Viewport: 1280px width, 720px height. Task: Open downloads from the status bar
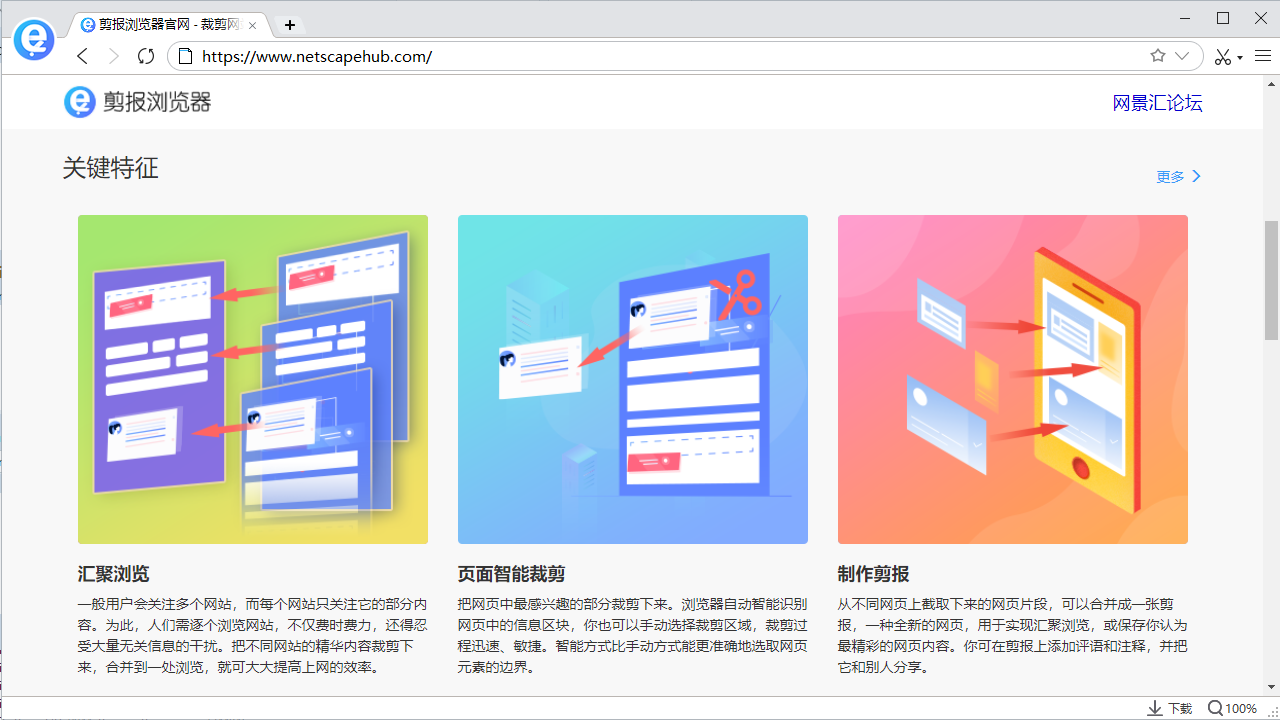click(1169, 708)
